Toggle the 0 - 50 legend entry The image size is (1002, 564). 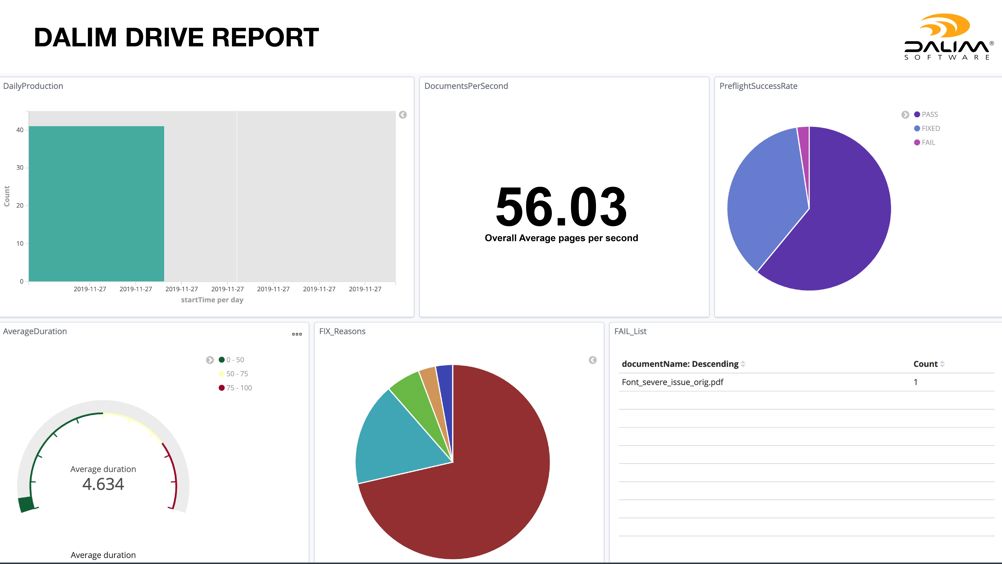click(x=231, y=360)
